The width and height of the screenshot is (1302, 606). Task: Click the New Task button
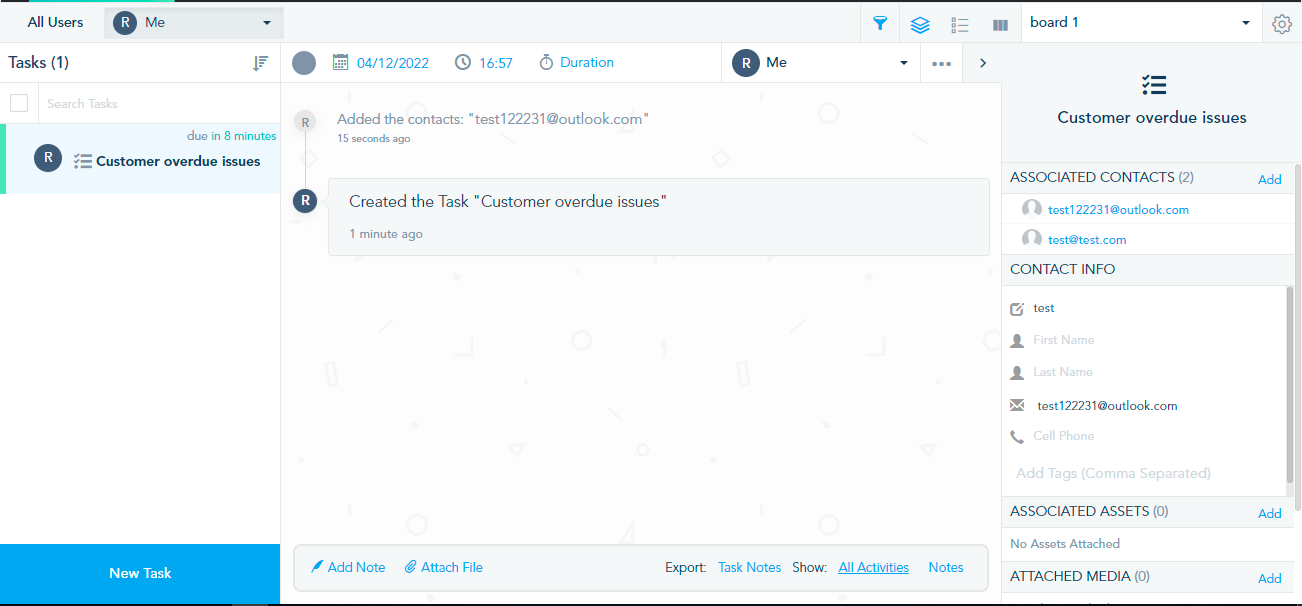click(x=140, y=573)
